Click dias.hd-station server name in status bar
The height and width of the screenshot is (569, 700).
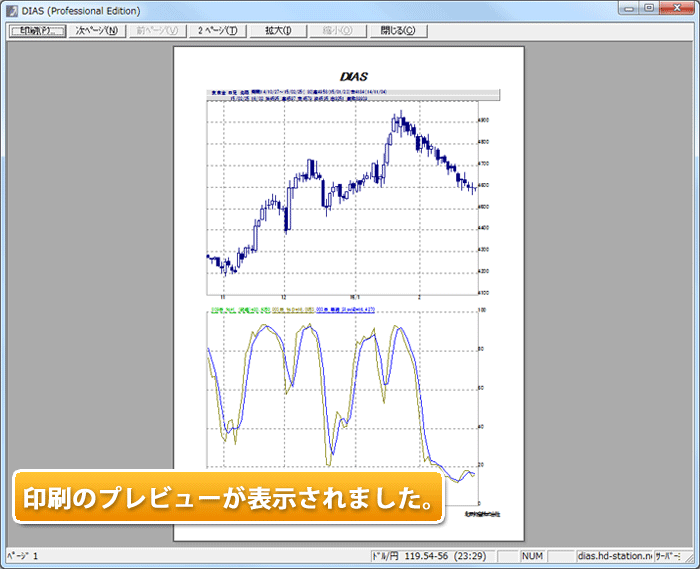(614, 555)
